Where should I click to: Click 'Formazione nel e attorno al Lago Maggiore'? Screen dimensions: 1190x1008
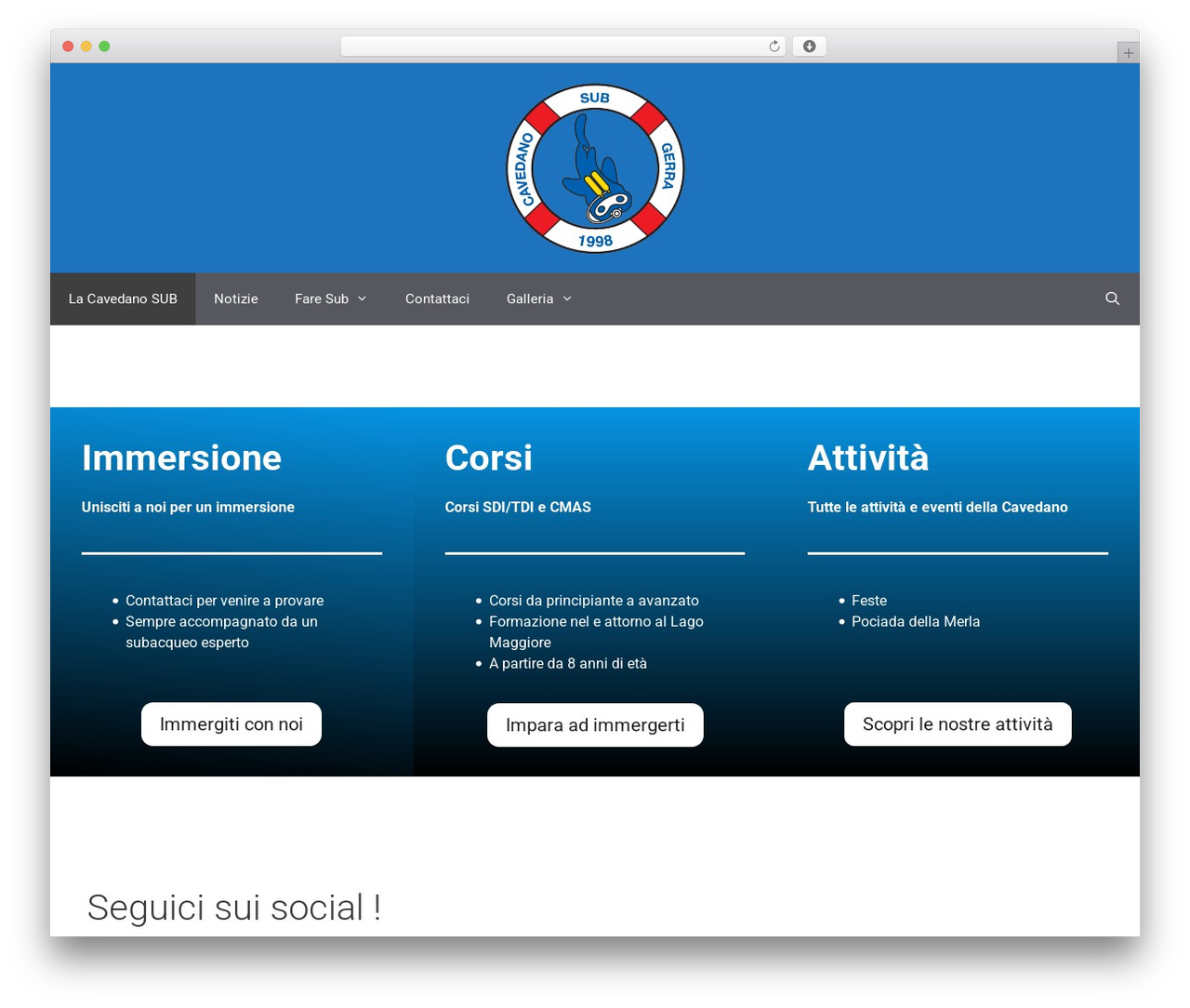coord(596,632)
